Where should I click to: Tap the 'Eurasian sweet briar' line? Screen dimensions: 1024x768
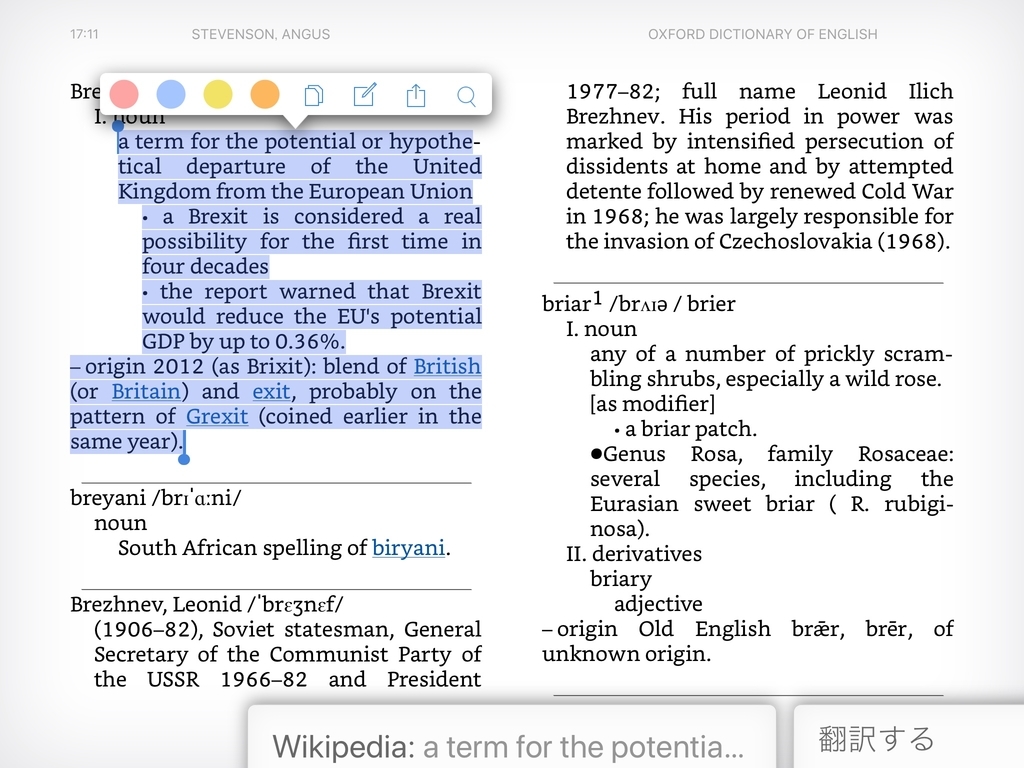771,504
